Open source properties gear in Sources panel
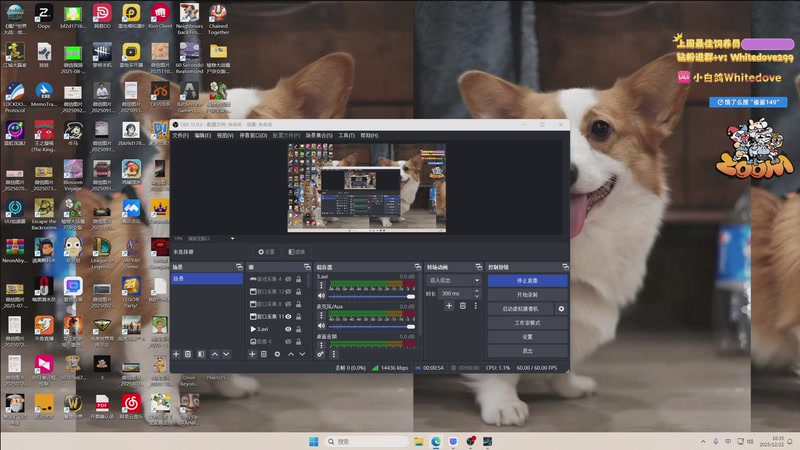 [x=277, y=354]
